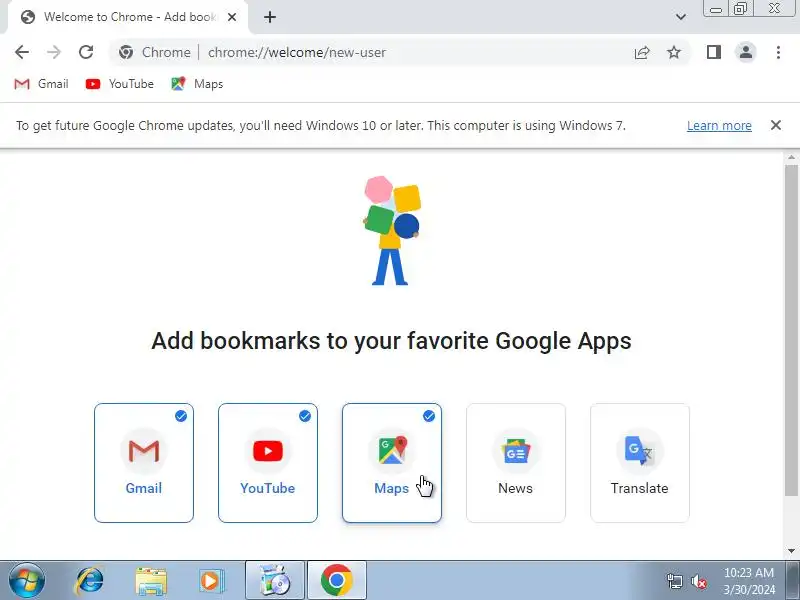Dismiss the Windows 7 update notice
800x600 pixels.
[x=776, y=125]
